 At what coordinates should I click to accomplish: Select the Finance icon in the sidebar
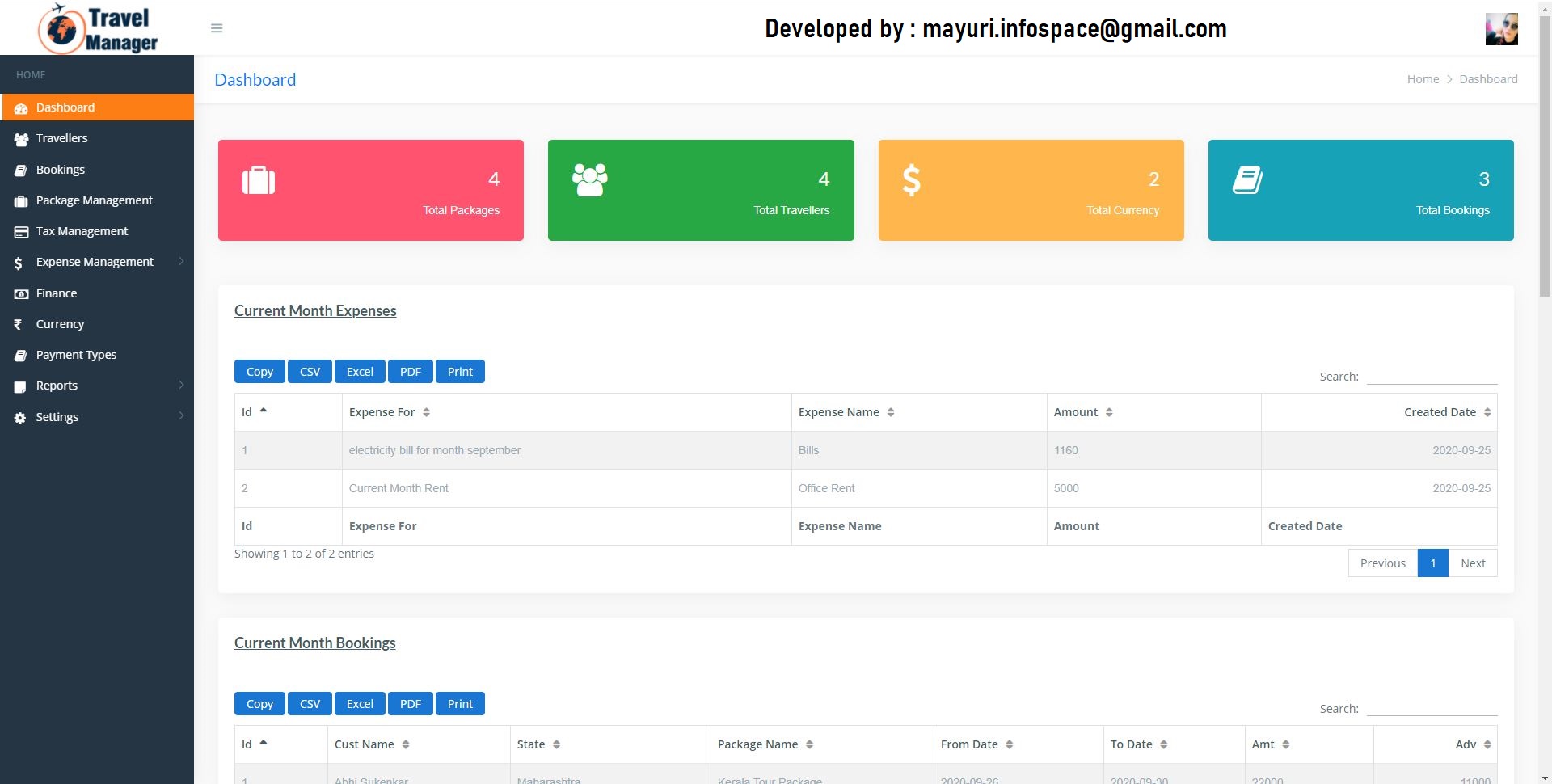click(x=19, y=293)
